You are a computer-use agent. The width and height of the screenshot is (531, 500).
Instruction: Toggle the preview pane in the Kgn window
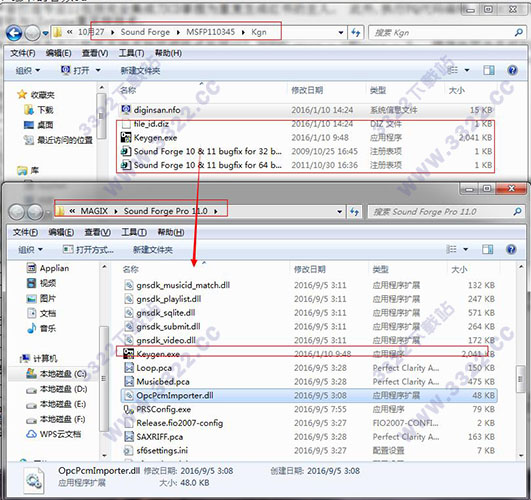pos(489,70)
